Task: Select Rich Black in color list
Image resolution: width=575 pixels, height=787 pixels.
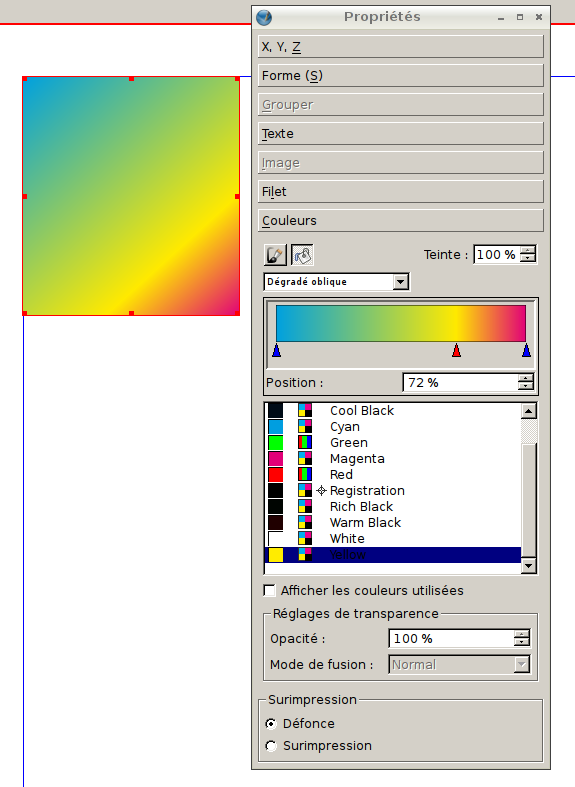Action: pyautogui.click(x=393, y=506)
